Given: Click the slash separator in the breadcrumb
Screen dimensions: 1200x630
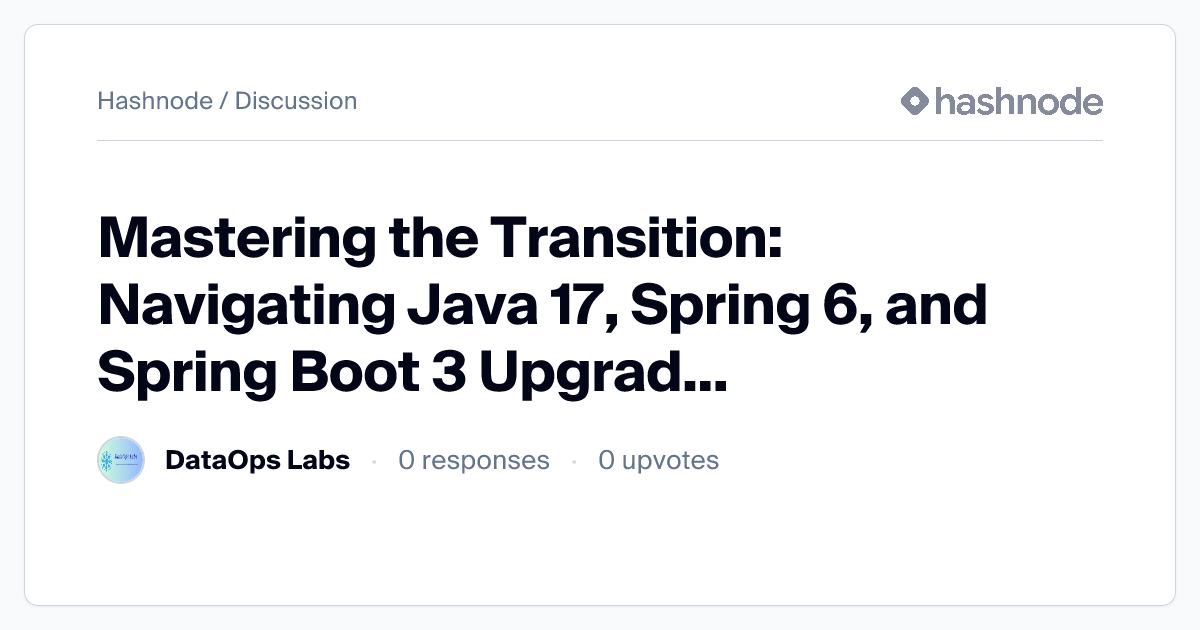Looking at the screenshot, I should point(223,101).
